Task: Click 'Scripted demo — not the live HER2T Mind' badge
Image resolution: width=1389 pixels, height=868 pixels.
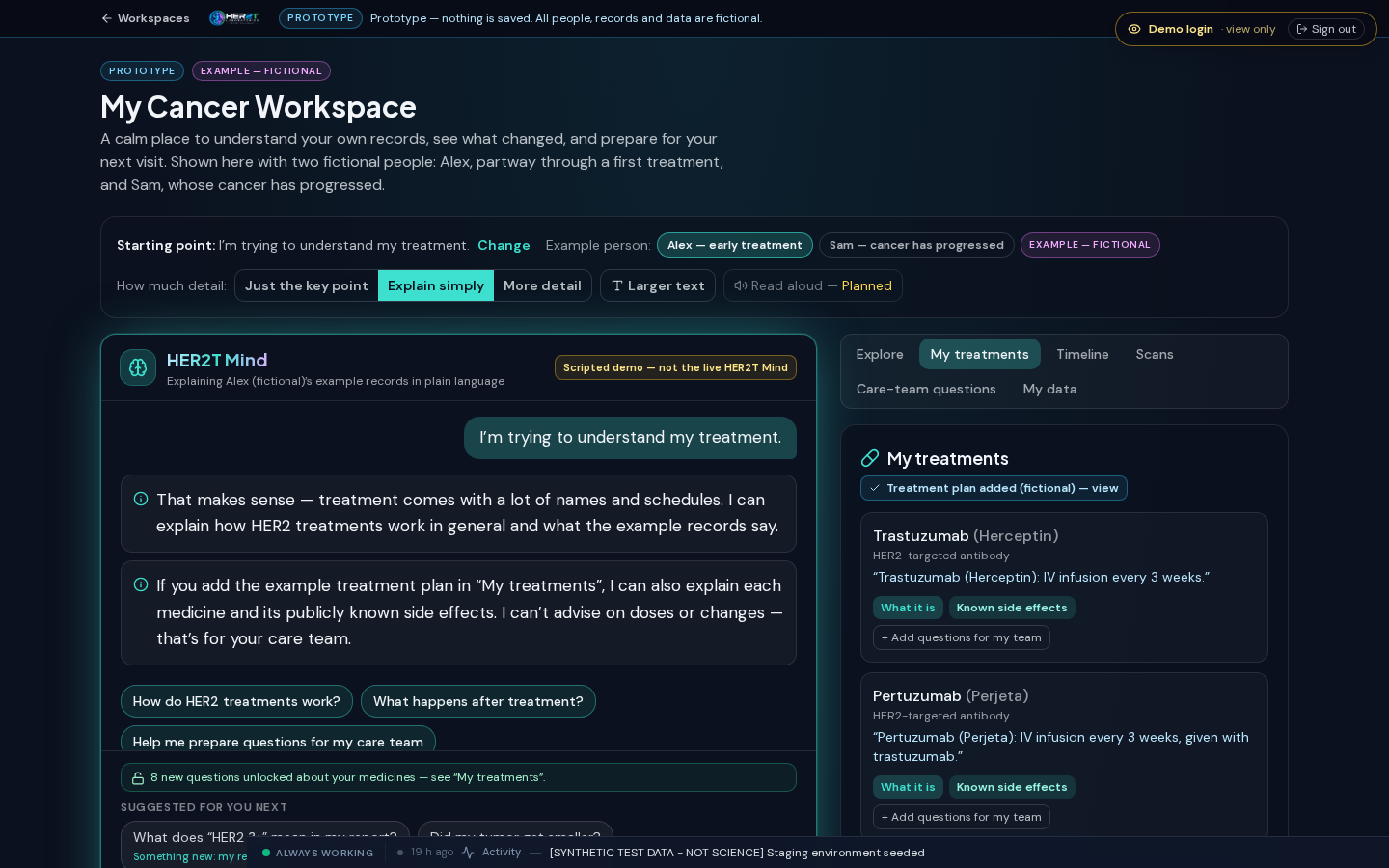Action: [675, 367]
